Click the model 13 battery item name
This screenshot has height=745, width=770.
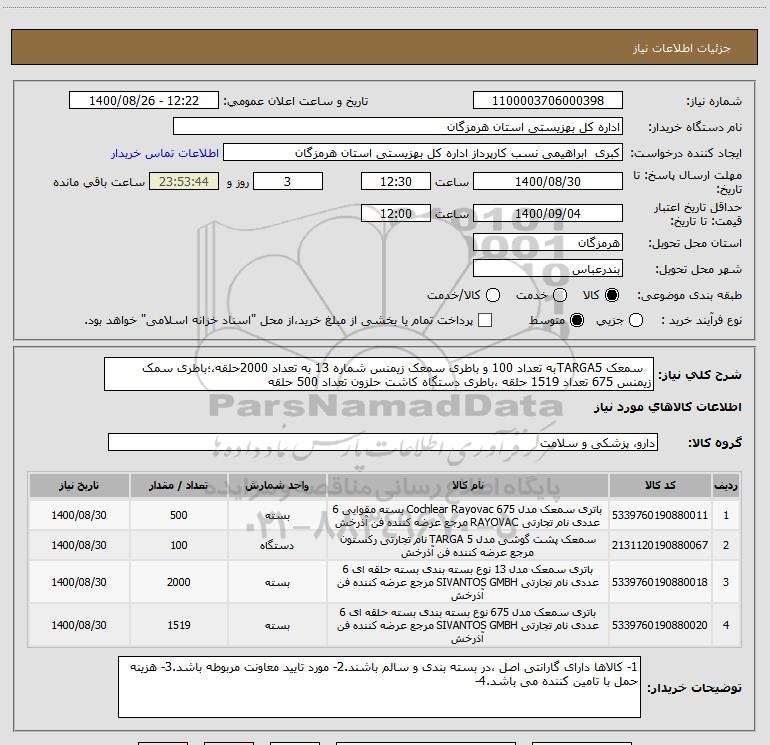point(468,582)
